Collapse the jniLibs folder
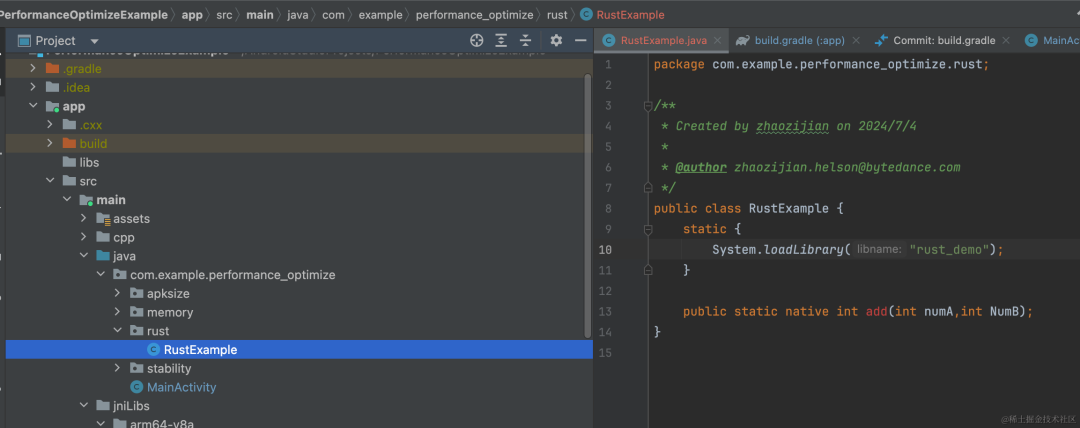The height and width of the screenshot is (428, 1080). 83,406
